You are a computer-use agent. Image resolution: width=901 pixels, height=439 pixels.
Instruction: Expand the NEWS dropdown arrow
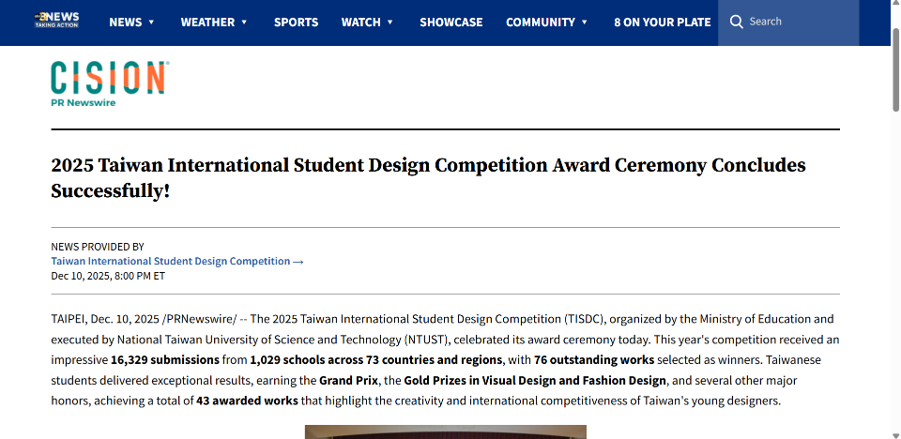pyautogui.click(x=152, y=22)
